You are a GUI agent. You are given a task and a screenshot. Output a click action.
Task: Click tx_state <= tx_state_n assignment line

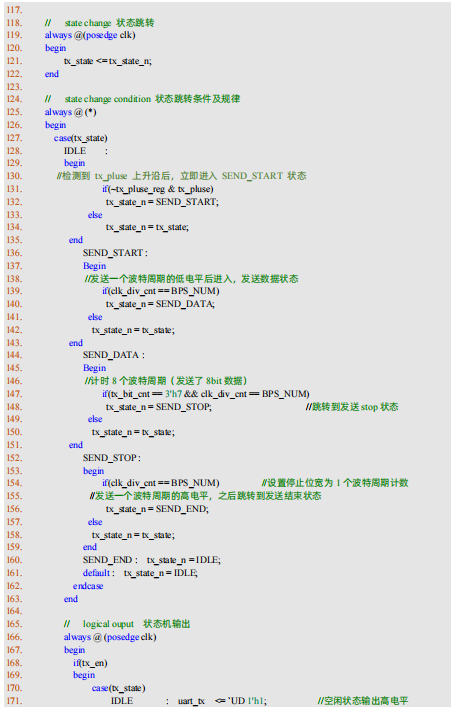(108, 61)
